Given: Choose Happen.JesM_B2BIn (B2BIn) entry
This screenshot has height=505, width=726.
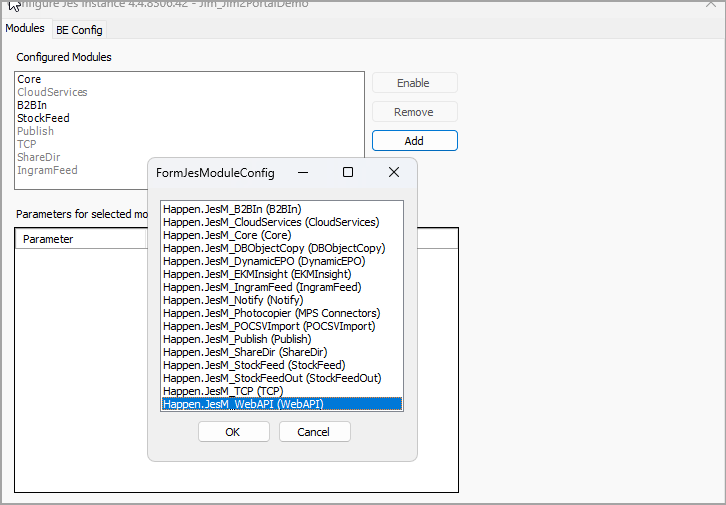Looking at the screenshot, I should coord(282,209).
